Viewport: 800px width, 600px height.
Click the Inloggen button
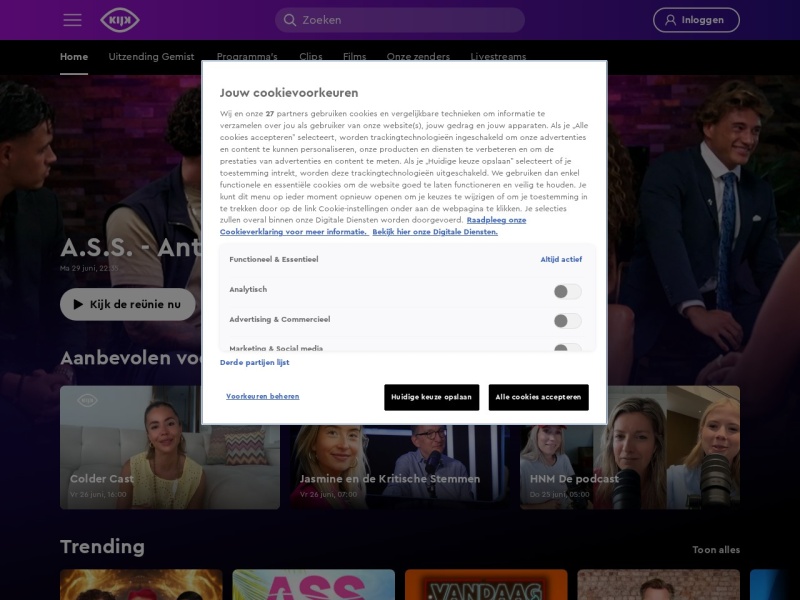point(696,20)
